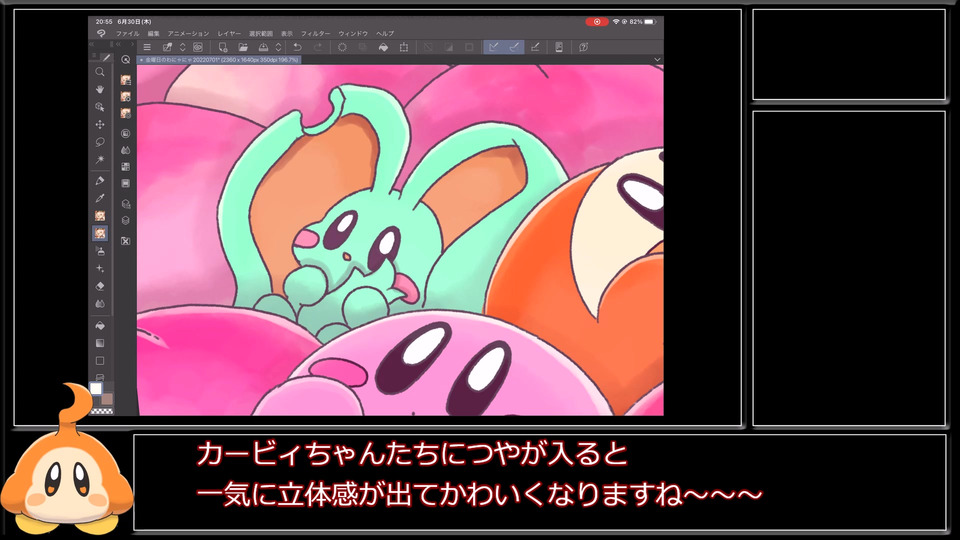
Task: Open the 表示 menu
Action: pos(287,34)
